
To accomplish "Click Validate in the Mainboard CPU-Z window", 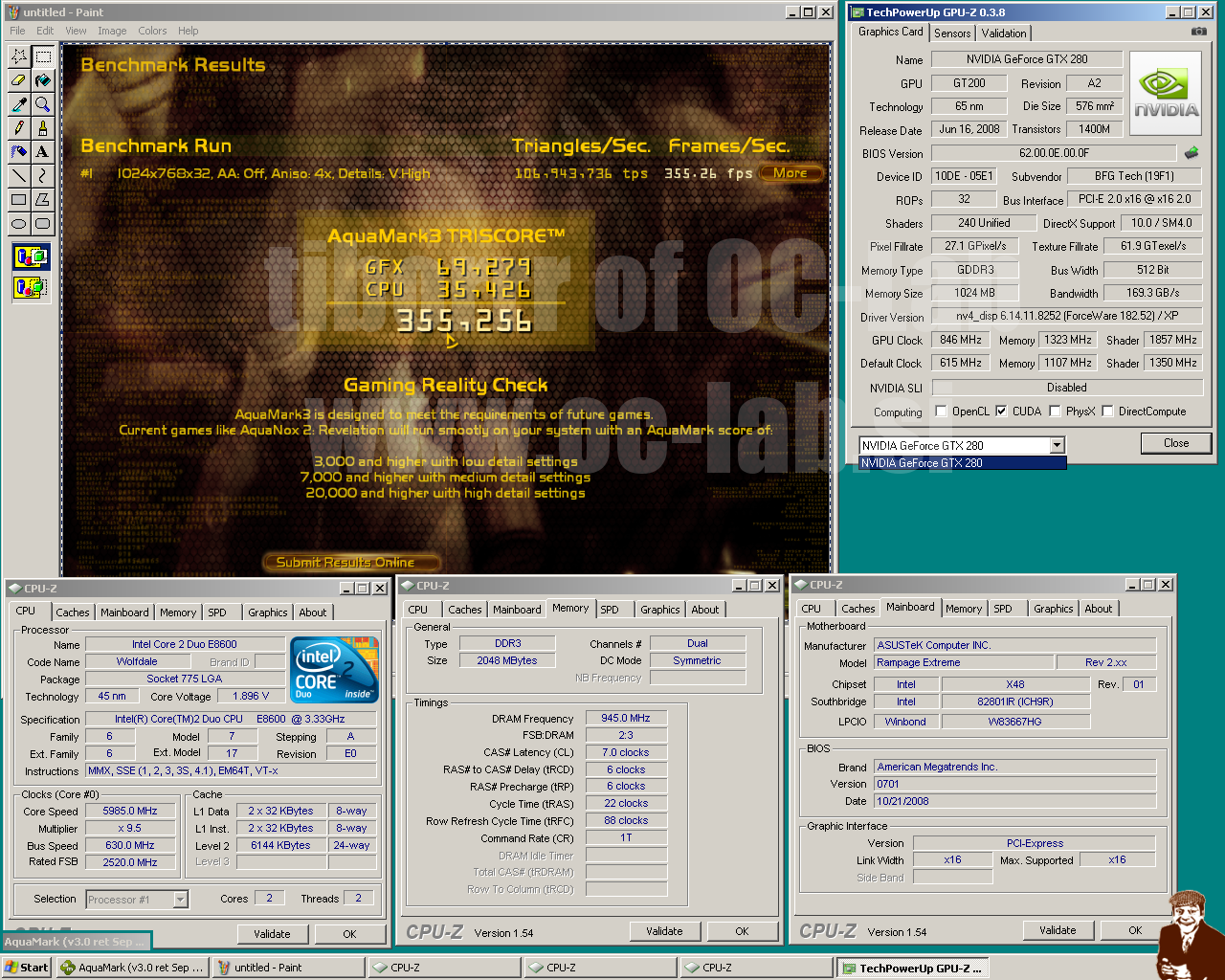I will click(x=1058, y=930).
